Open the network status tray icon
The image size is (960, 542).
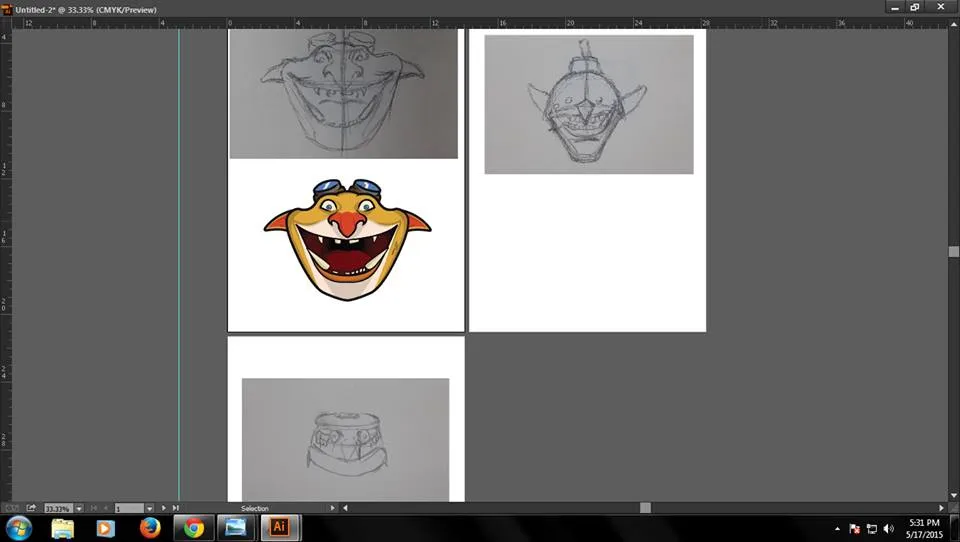click(x=872, y=529)
